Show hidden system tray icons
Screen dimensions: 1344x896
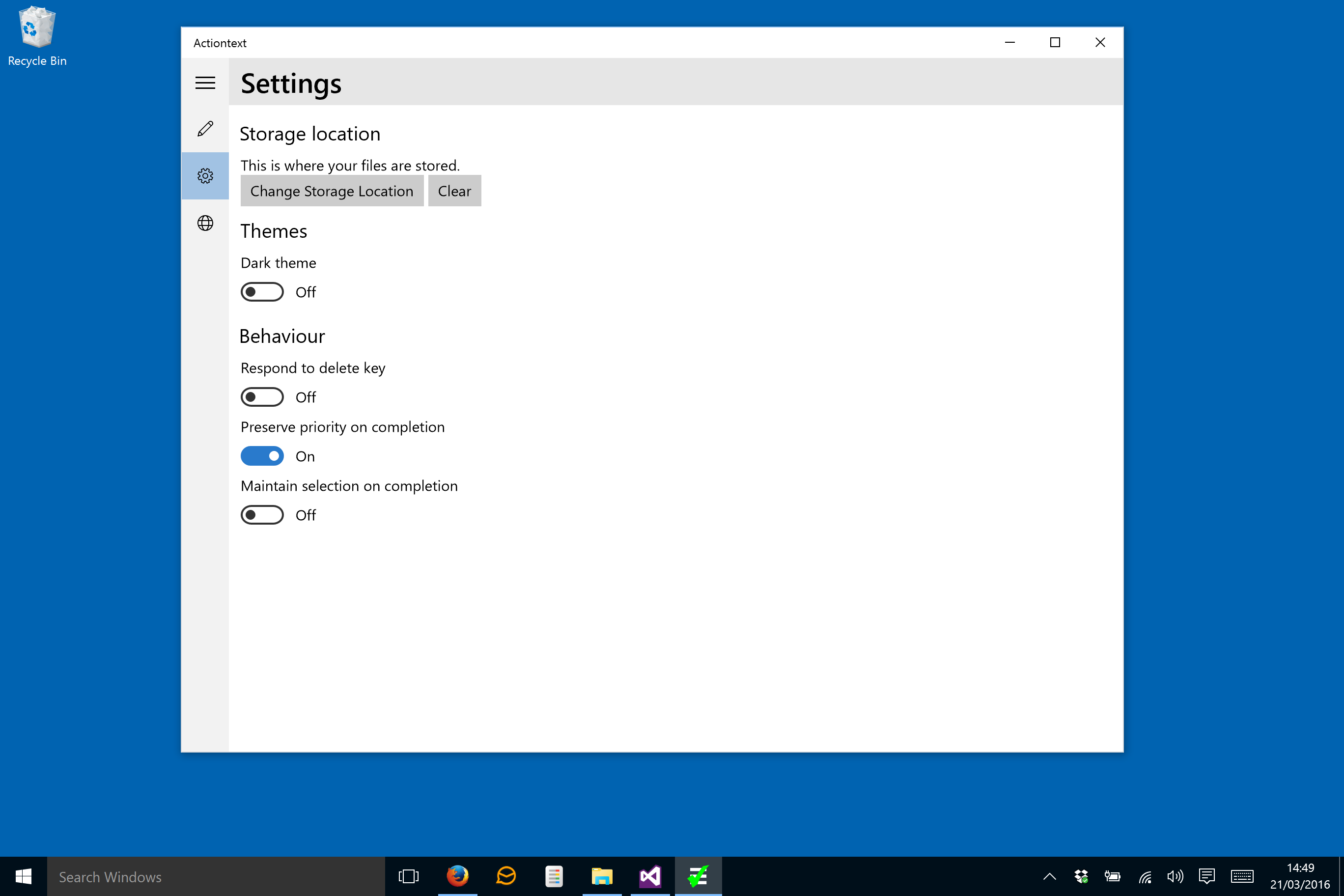point(1049,876)
